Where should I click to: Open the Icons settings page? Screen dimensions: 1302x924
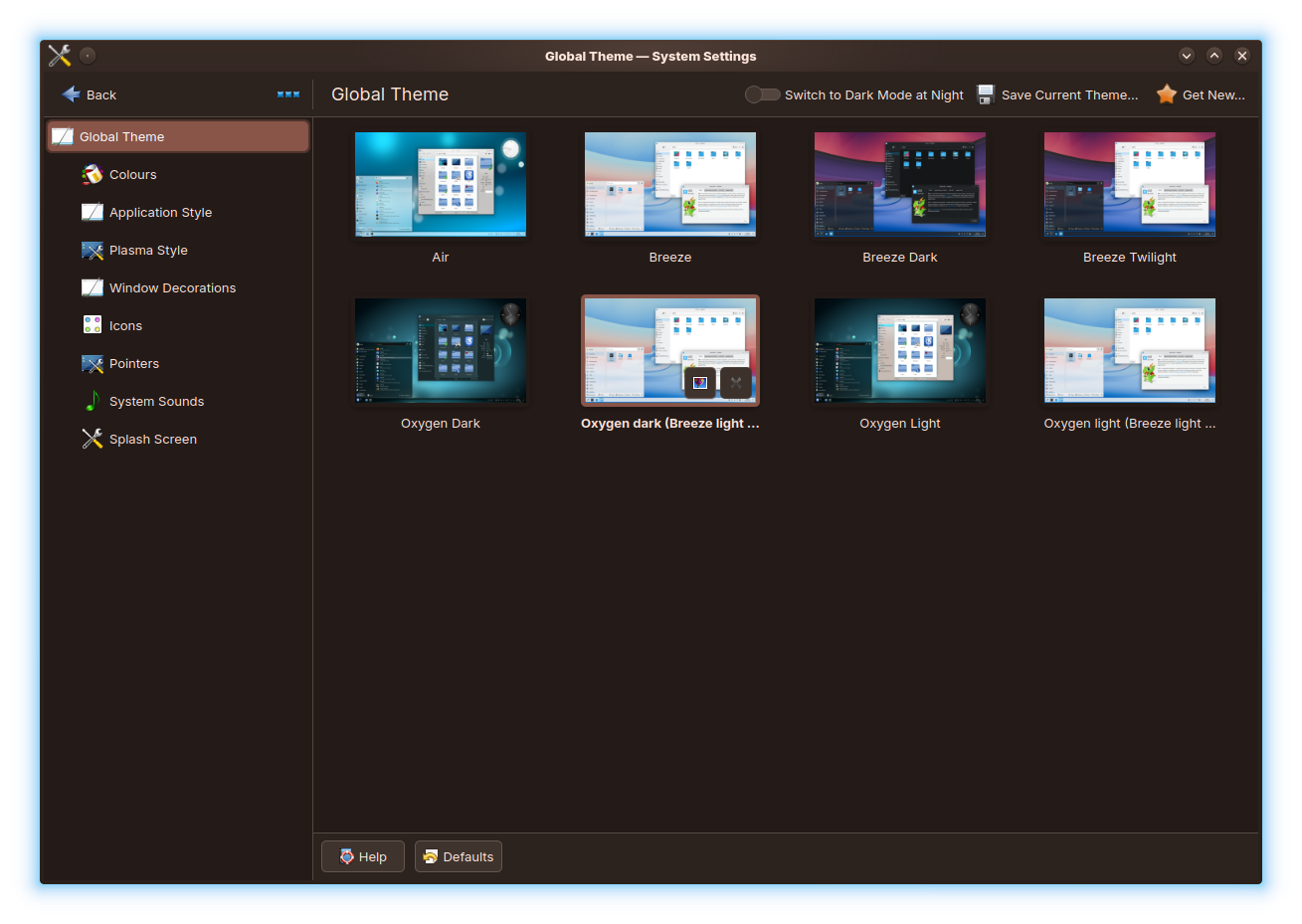click(178, 326)
